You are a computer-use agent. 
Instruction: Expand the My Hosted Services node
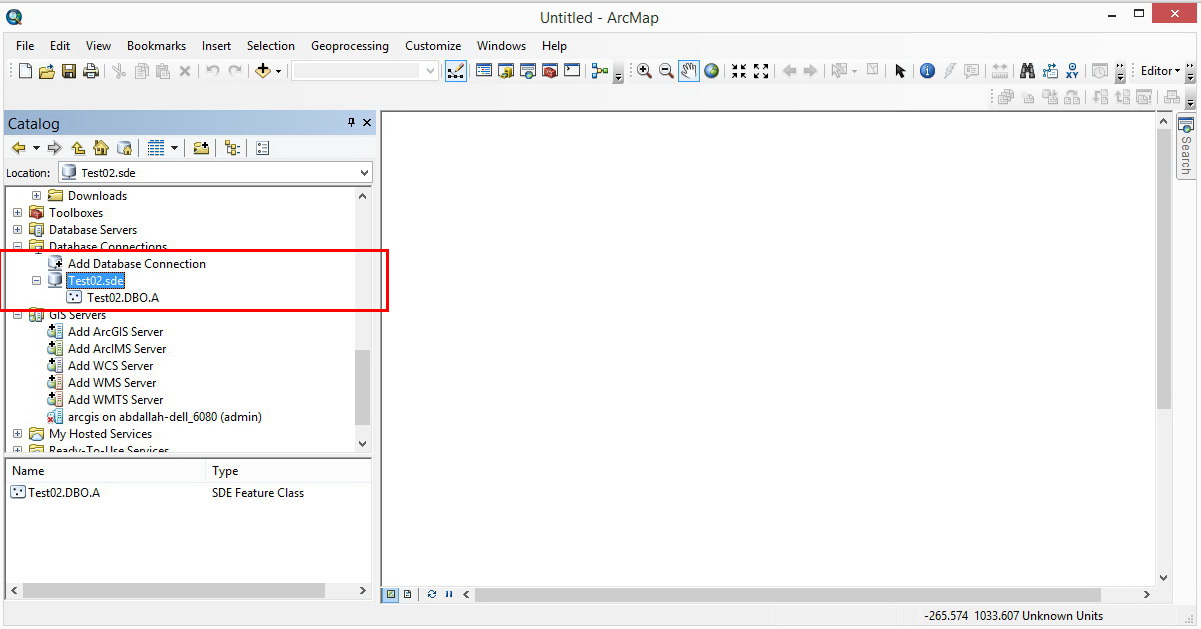(17, 434)
